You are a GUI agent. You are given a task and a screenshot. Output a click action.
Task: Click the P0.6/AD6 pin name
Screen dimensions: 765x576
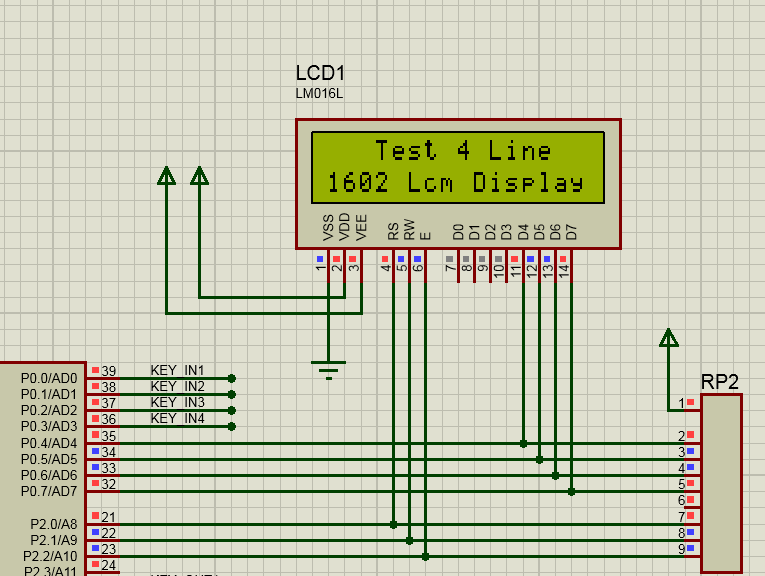pyautogui.click(x=49, y=476)
